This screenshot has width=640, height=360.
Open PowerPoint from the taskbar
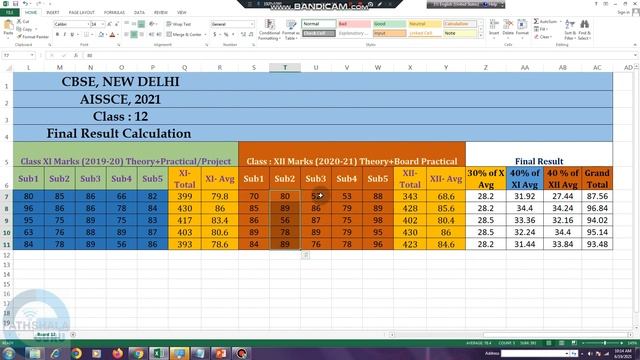pyautogui.click(x=220, y=353)
